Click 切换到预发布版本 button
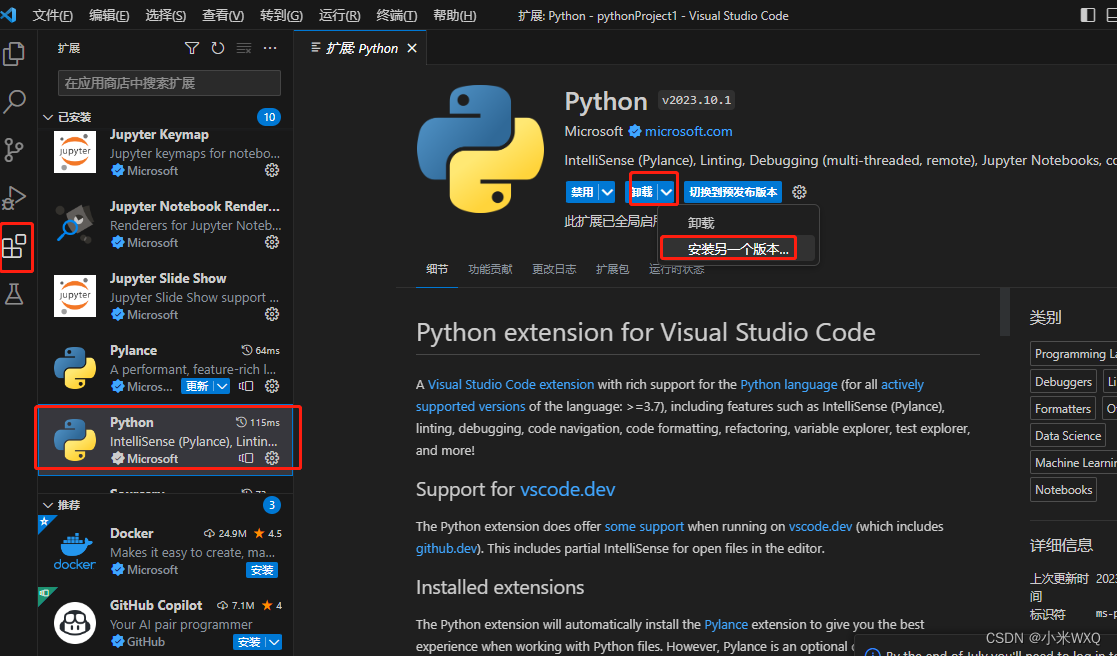The image size is (1117, 656). pos(732,192)
